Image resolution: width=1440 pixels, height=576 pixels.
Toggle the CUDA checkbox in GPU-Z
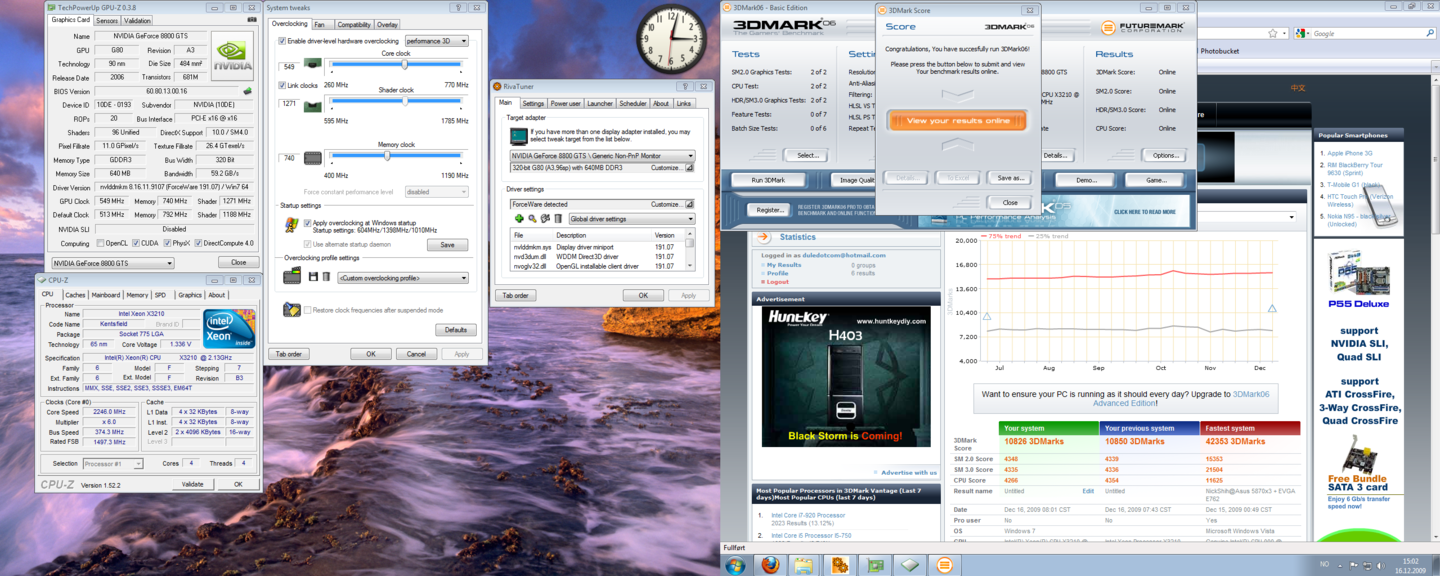[x=136, y=243]
